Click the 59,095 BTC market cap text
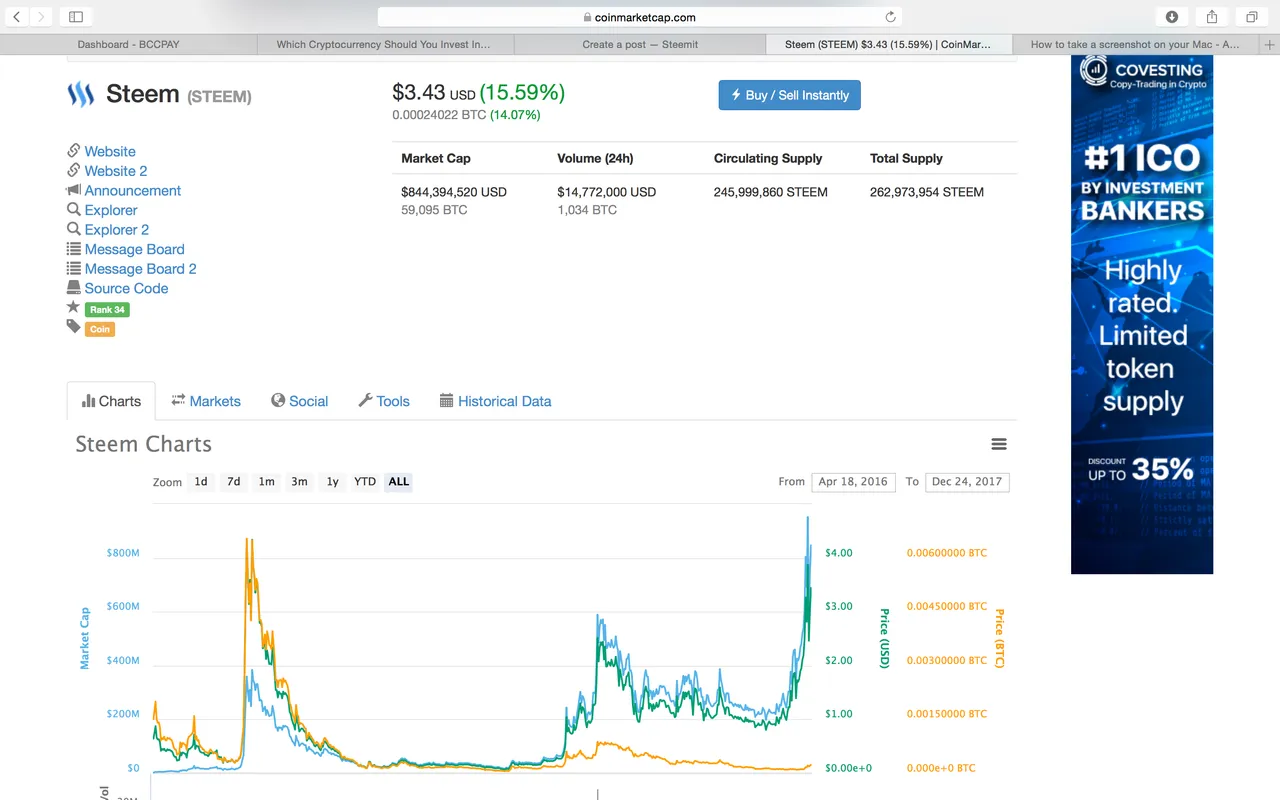The width and height of the screenshot is (1280, 800). tap(434, 210)
